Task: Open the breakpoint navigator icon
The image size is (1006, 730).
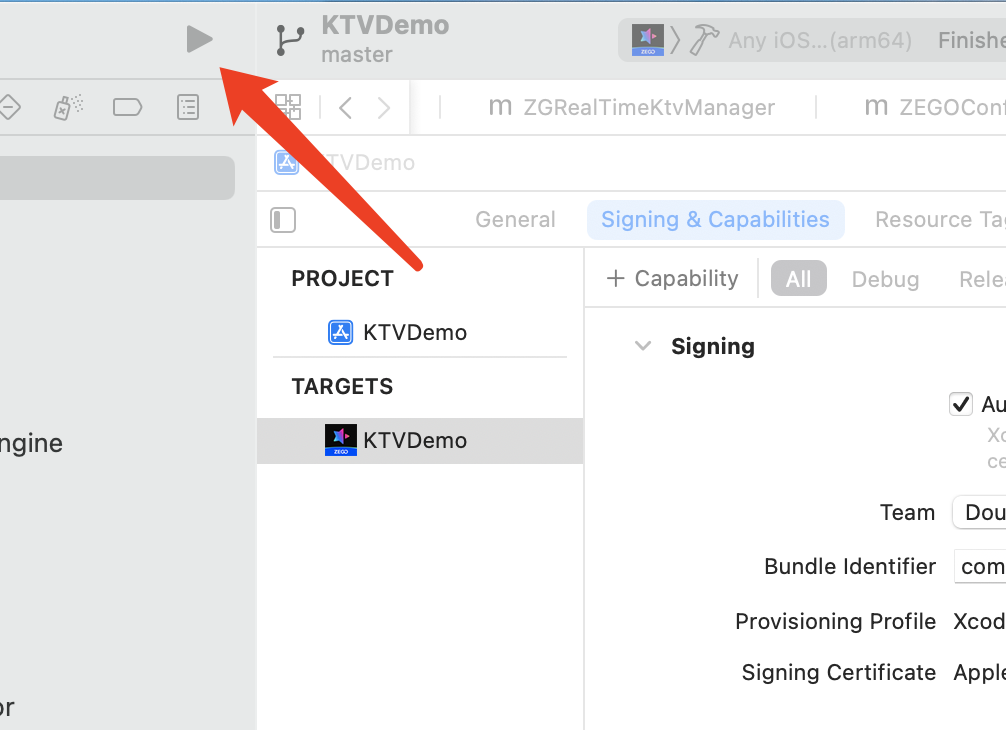Action: coord(127,107)
